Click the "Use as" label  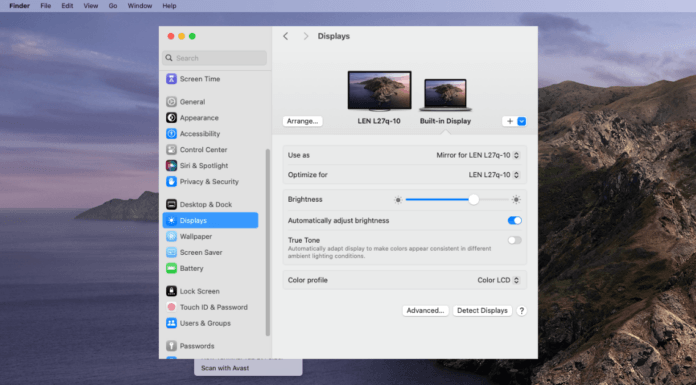tap(299, 155)
